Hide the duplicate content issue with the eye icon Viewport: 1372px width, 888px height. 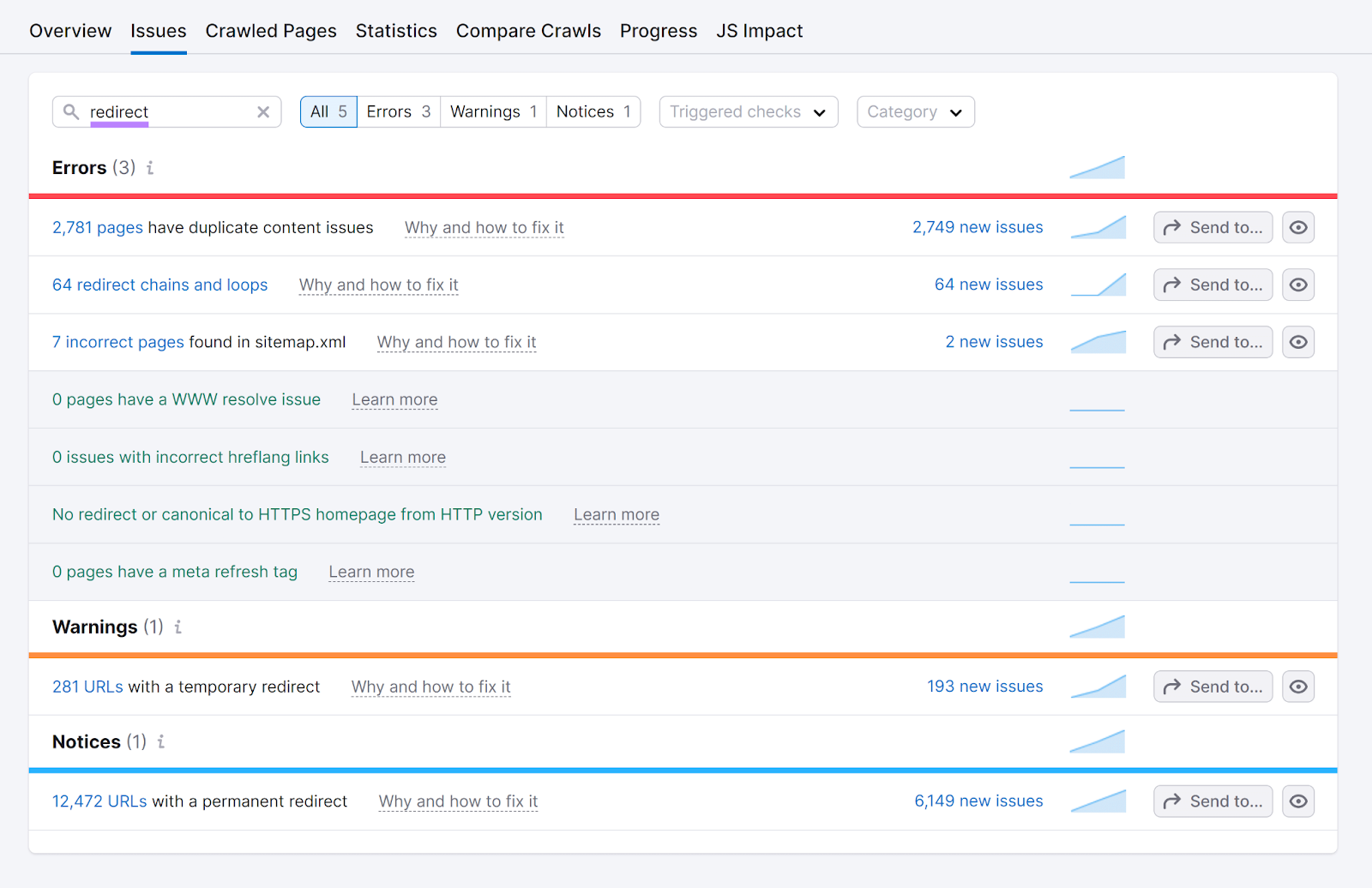[x=1297, y=227]
